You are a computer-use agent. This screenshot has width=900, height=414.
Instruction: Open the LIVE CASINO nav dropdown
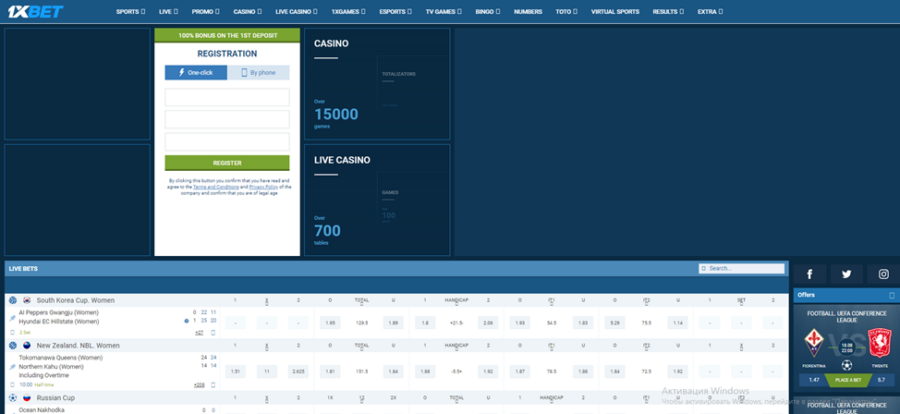tap(296, 11)
